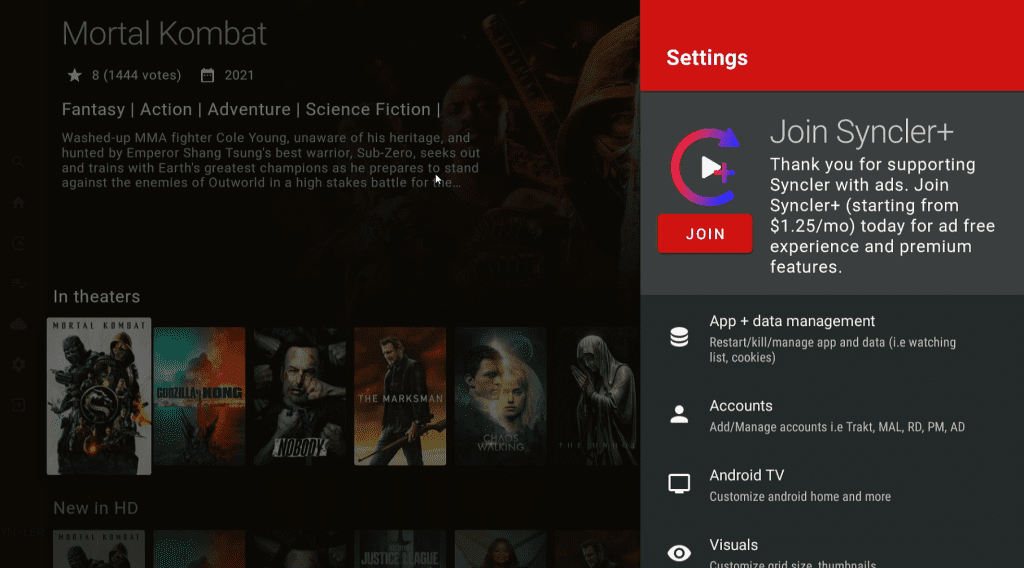Select the Godzilla vs Kong poster in In theaters
The height and width of the screenshot is (568, 1024).
(199, 396)
